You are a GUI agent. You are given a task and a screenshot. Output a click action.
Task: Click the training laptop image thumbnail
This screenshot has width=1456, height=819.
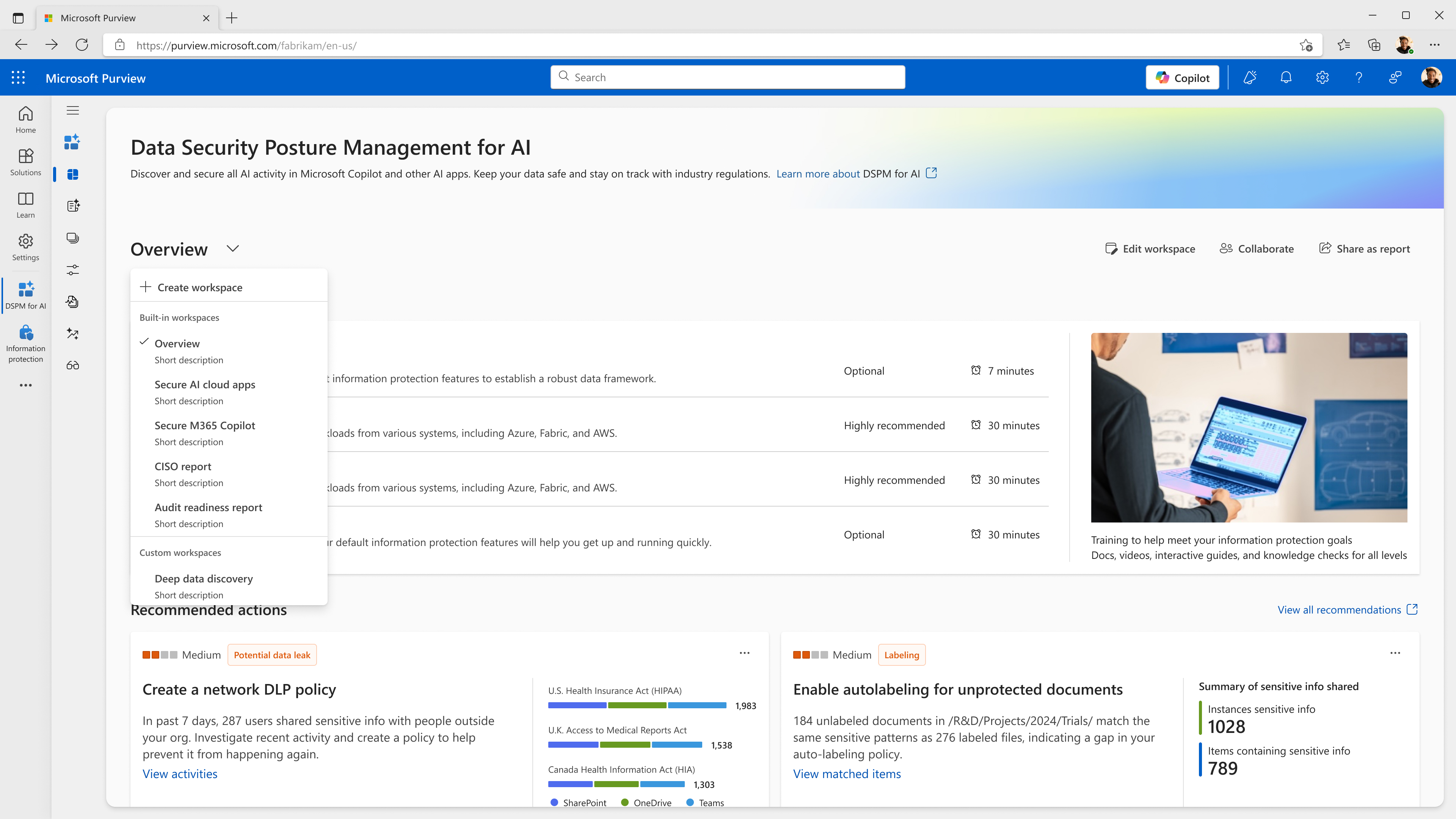(x=1249, y=427)
